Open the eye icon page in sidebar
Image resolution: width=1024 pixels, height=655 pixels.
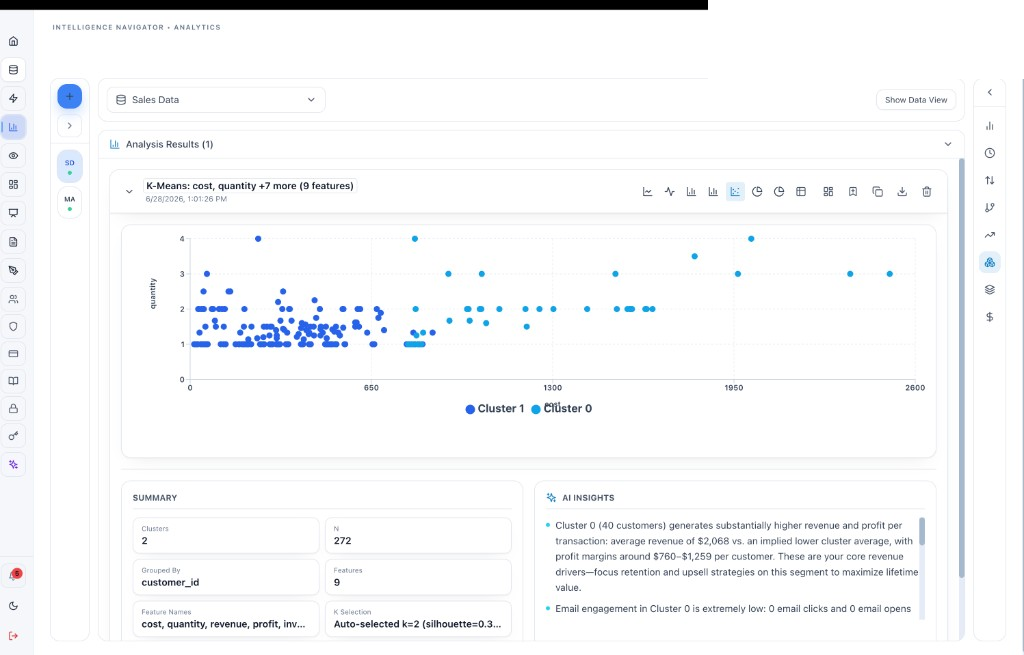pyautogui.click(x=13, y=156)
